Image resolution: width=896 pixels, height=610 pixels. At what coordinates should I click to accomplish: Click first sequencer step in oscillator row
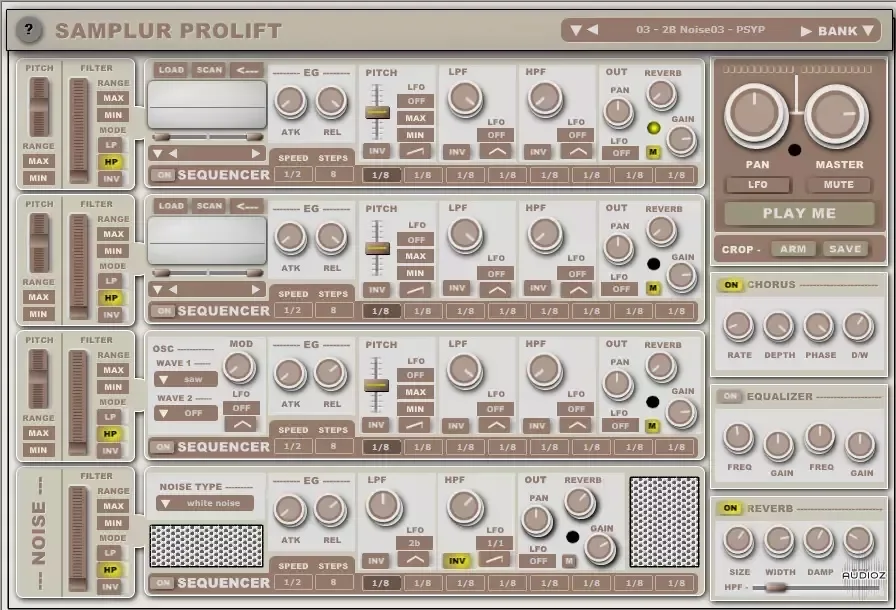381,447
